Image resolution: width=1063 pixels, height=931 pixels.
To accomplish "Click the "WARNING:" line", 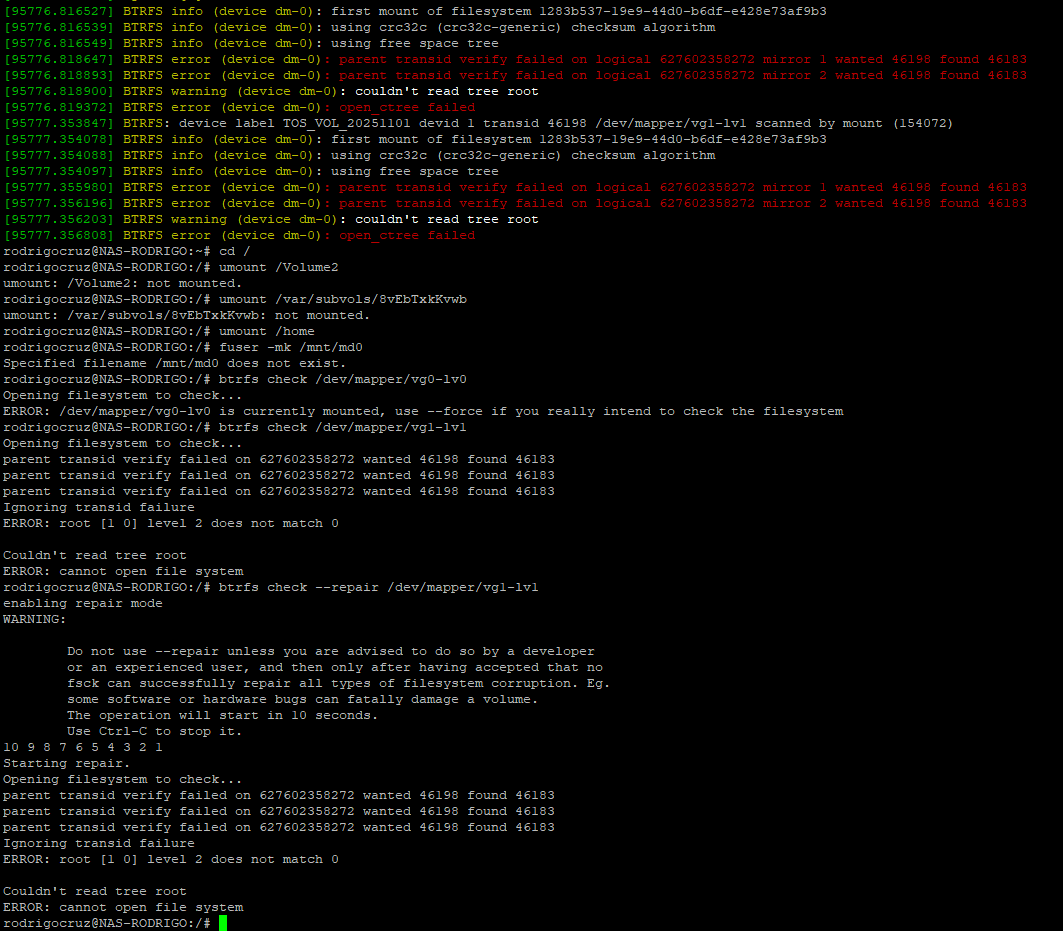I will (35, 619).
